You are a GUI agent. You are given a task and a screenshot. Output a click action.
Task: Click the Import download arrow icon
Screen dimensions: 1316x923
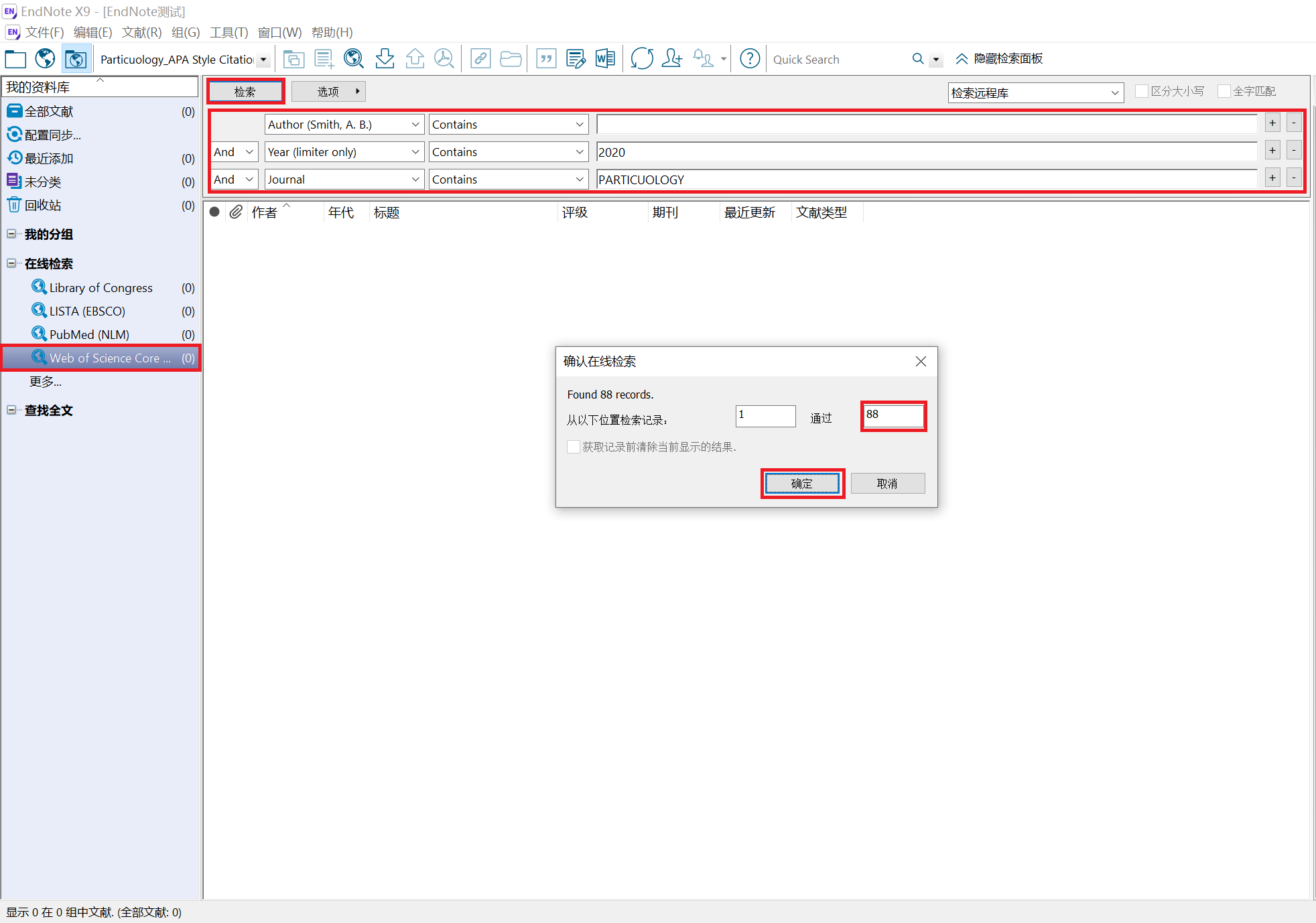pos(385,60)
